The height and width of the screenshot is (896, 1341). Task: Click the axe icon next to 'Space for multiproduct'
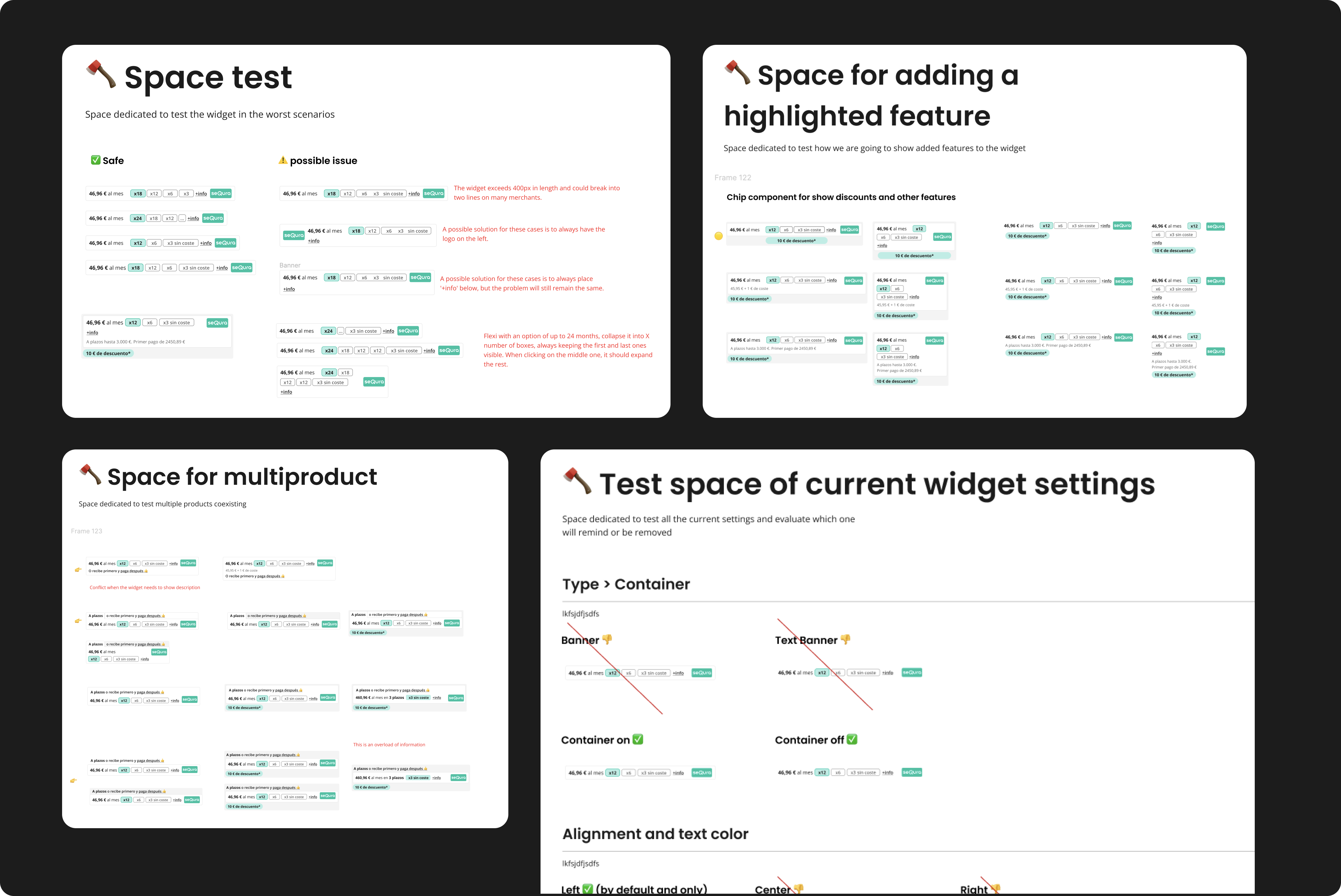(x=90, y=474)
